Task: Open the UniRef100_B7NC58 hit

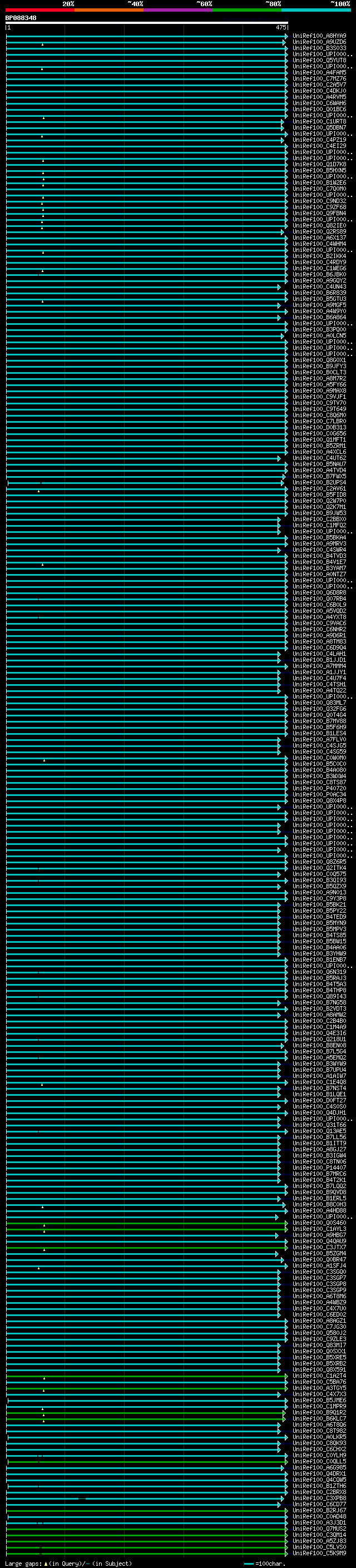Action: (x=319, y=1002)
